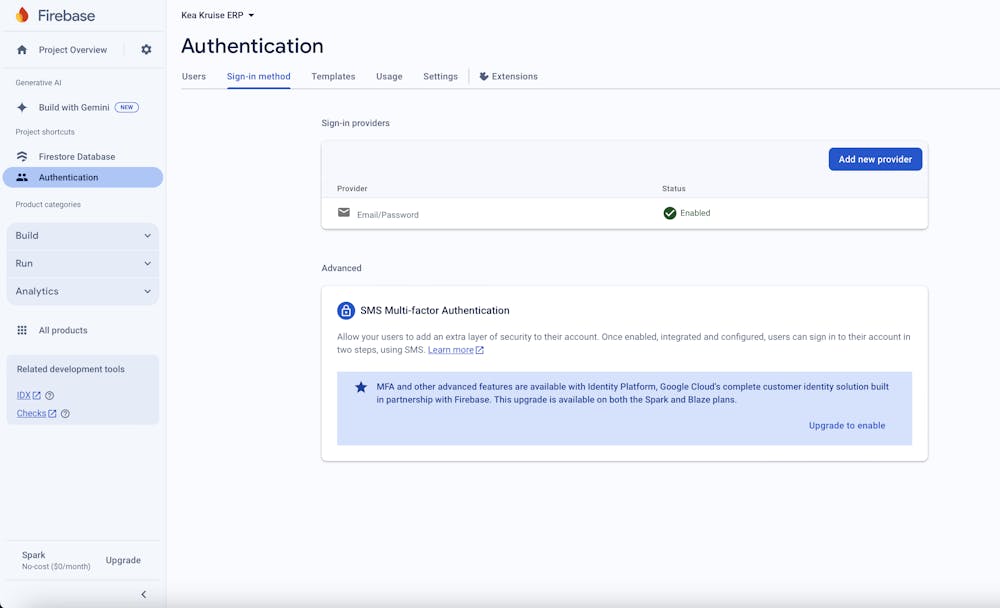1000x608 pixels.
Task: Click Upgrade to enable link
Action: click(847, 426)
